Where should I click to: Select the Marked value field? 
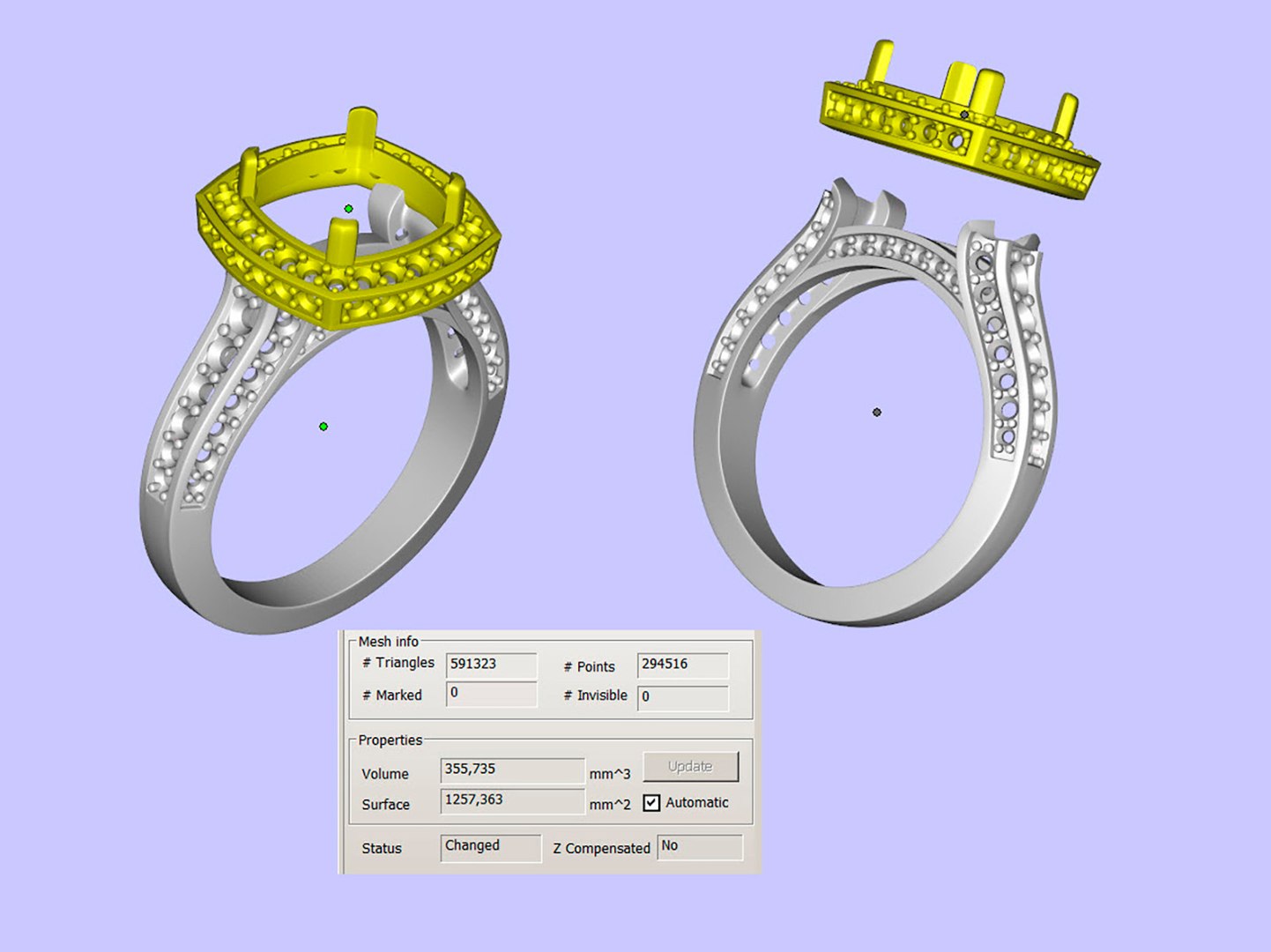(491, 694)
